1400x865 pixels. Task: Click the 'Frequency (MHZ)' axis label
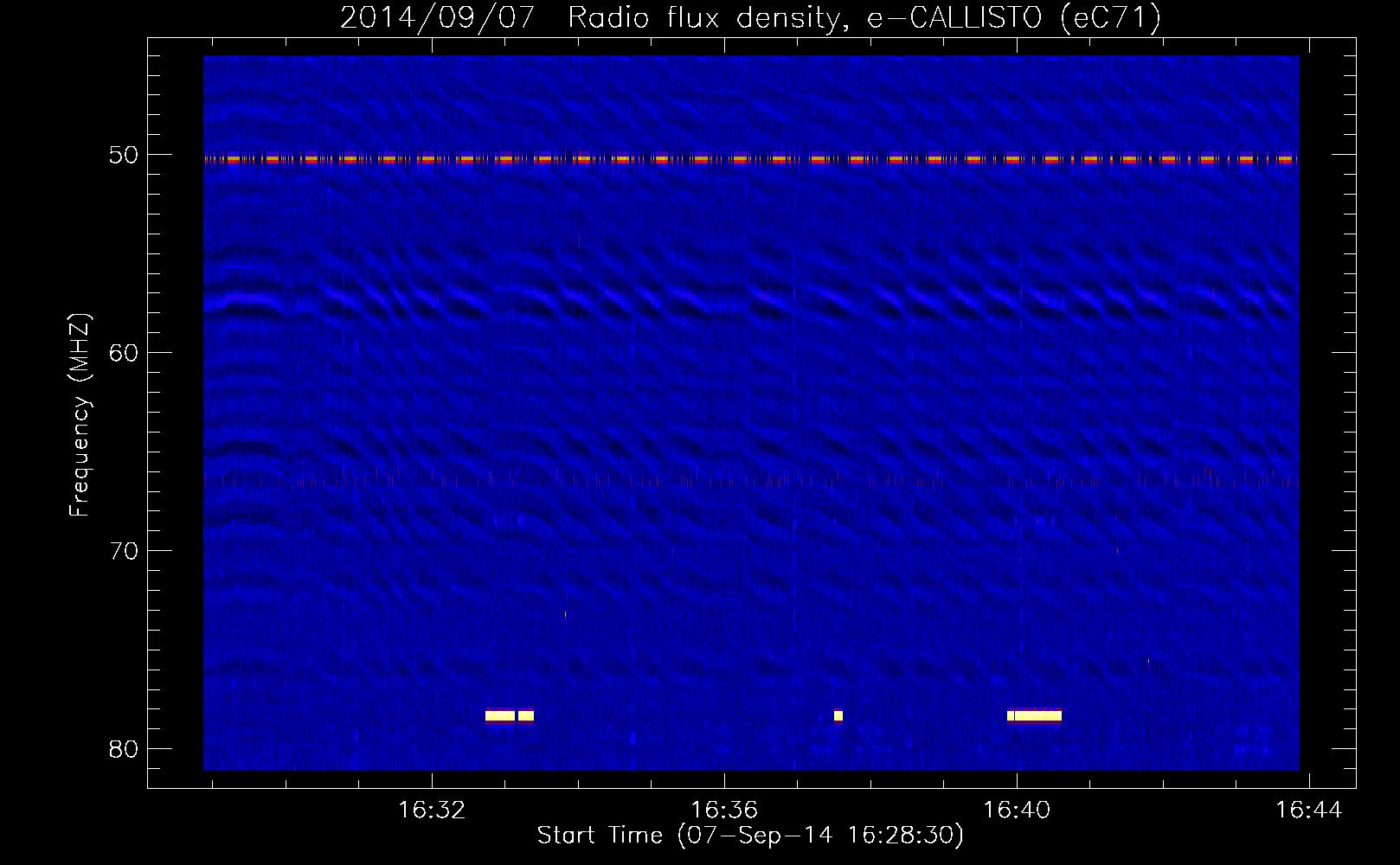coord(79,415)
